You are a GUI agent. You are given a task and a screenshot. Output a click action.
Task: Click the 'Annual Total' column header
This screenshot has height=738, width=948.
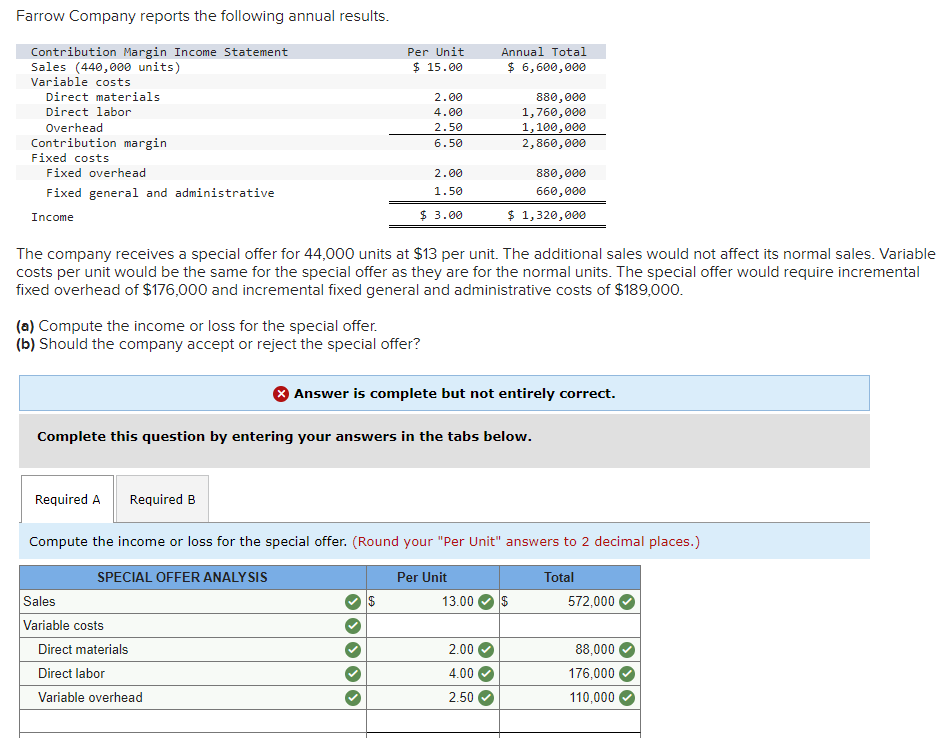(544, 52)
